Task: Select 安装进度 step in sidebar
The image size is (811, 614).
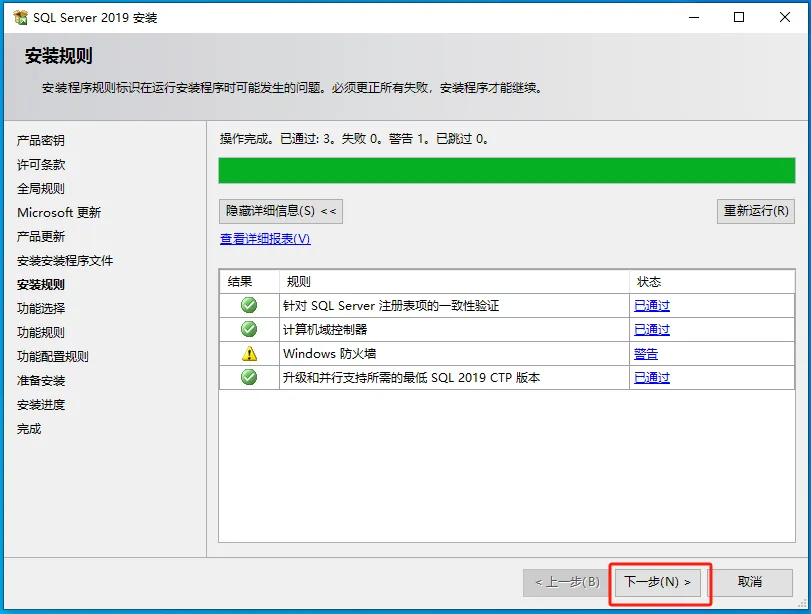Action: point(41,405)
